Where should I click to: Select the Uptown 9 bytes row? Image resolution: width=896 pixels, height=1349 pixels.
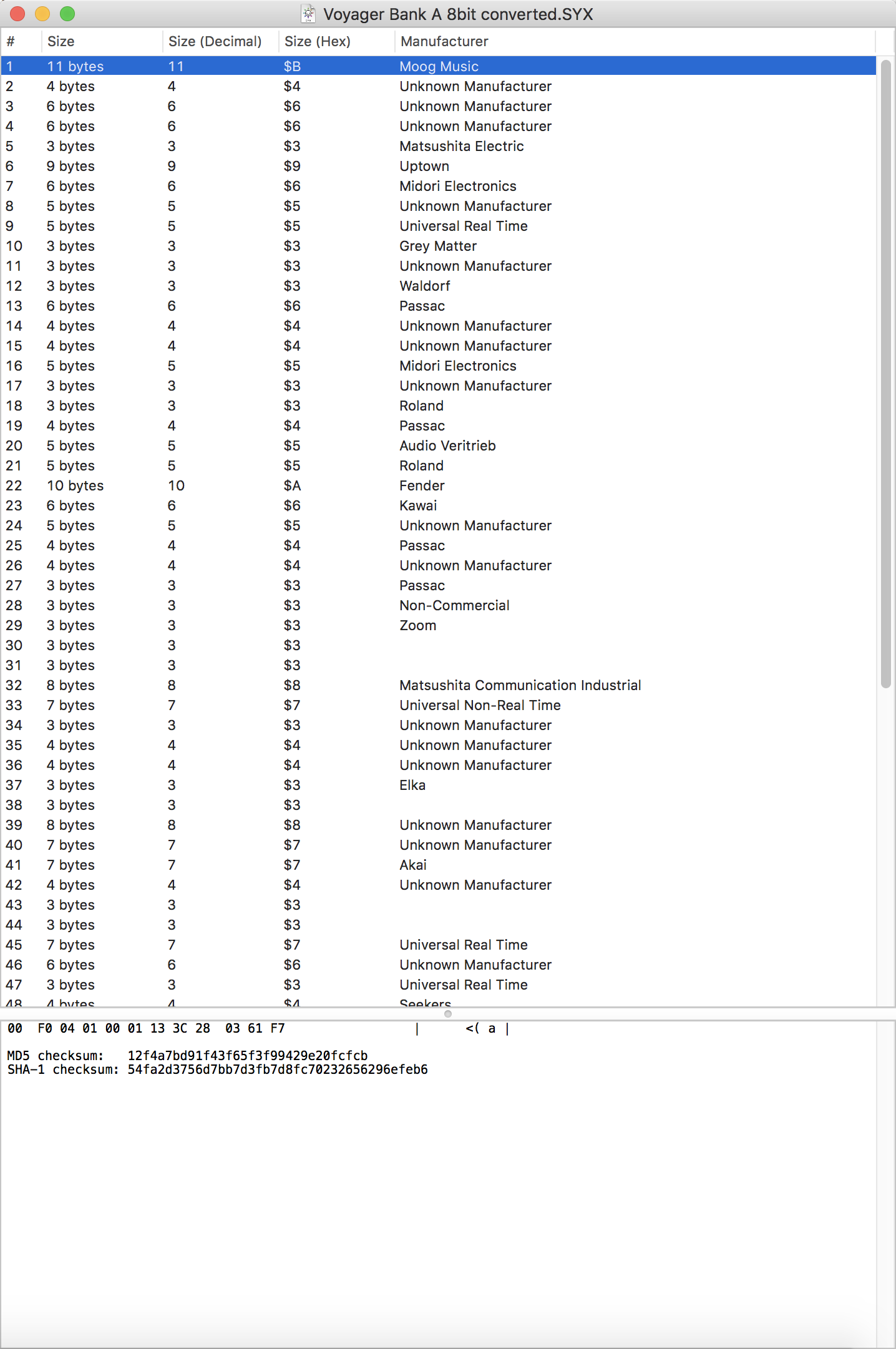424,166
